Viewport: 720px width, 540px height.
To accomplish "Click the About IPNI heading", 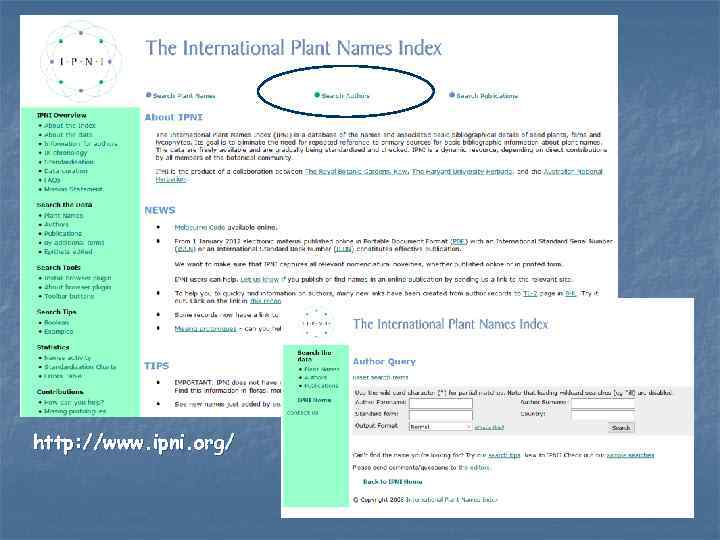I will [x=174, y=117].
